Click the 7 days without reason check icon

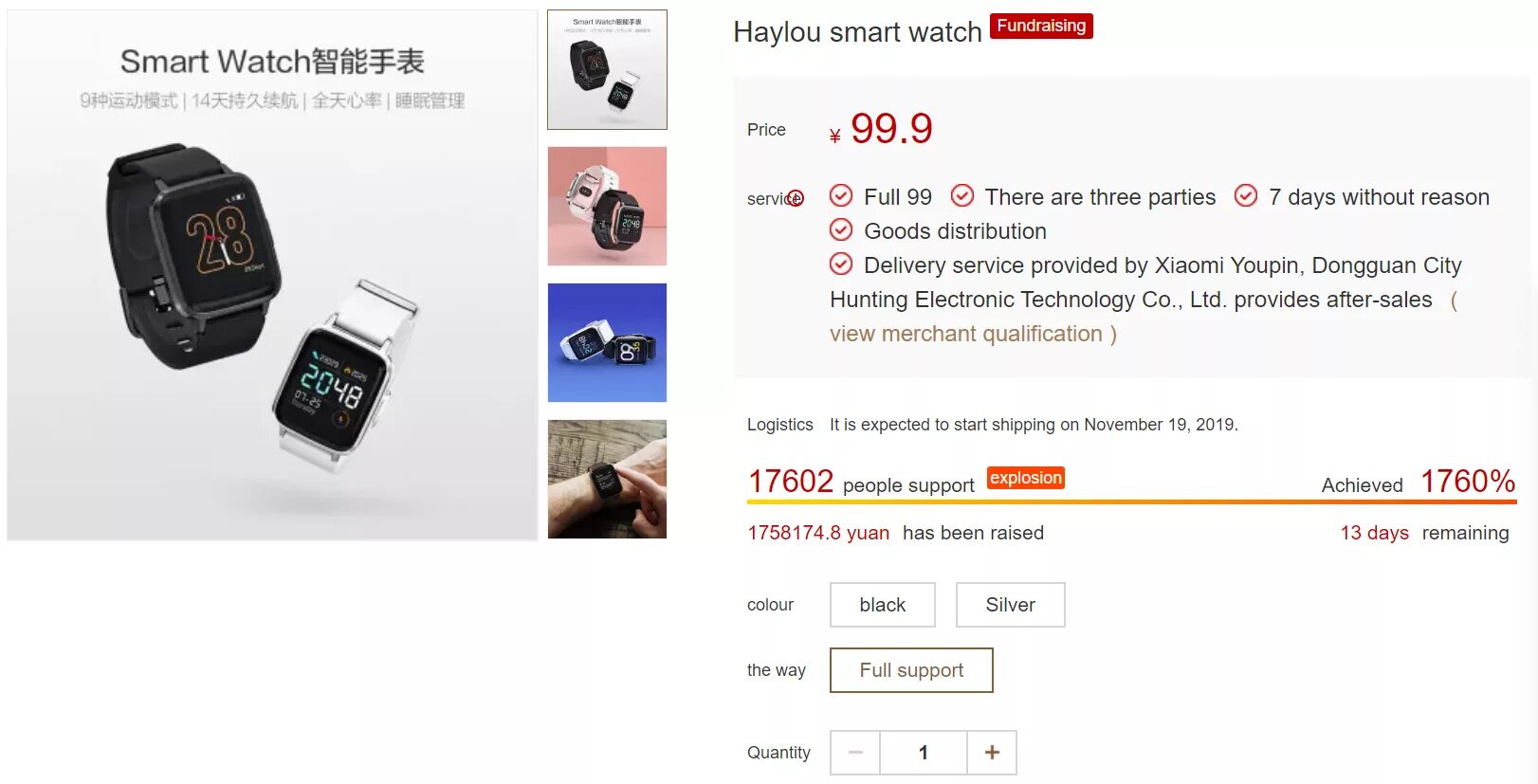click(x=1246, y=196)
